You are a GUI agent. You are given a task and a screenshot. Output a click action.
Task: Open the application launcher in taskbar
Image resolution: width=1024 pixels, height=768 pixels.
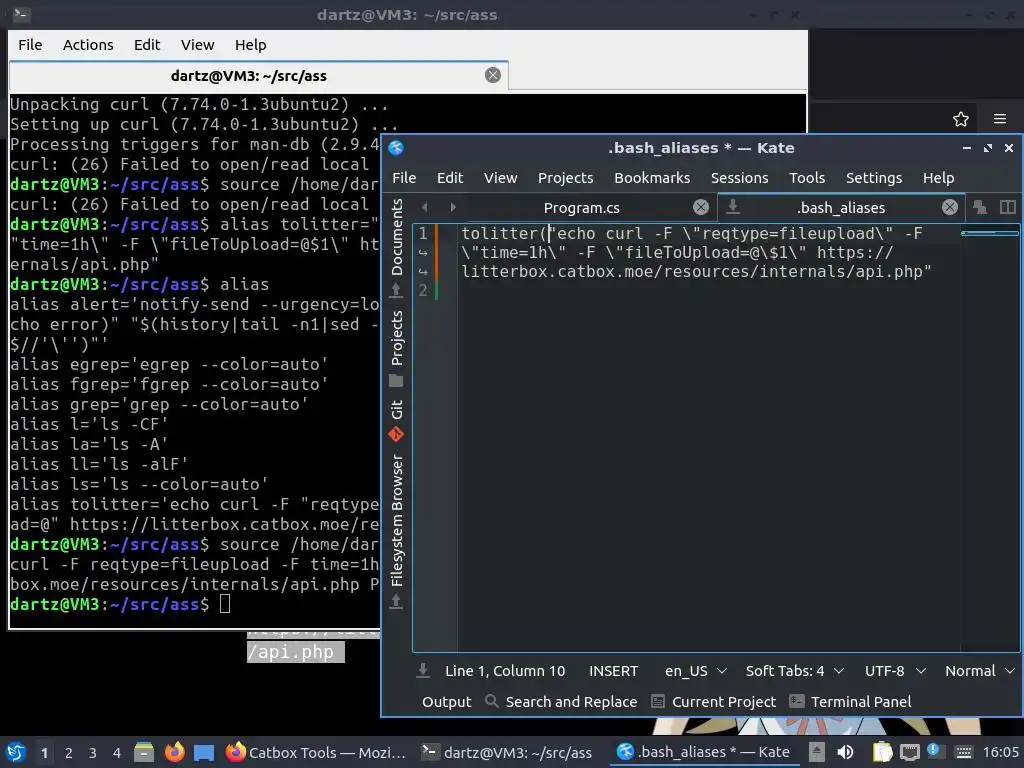[16, 752]
